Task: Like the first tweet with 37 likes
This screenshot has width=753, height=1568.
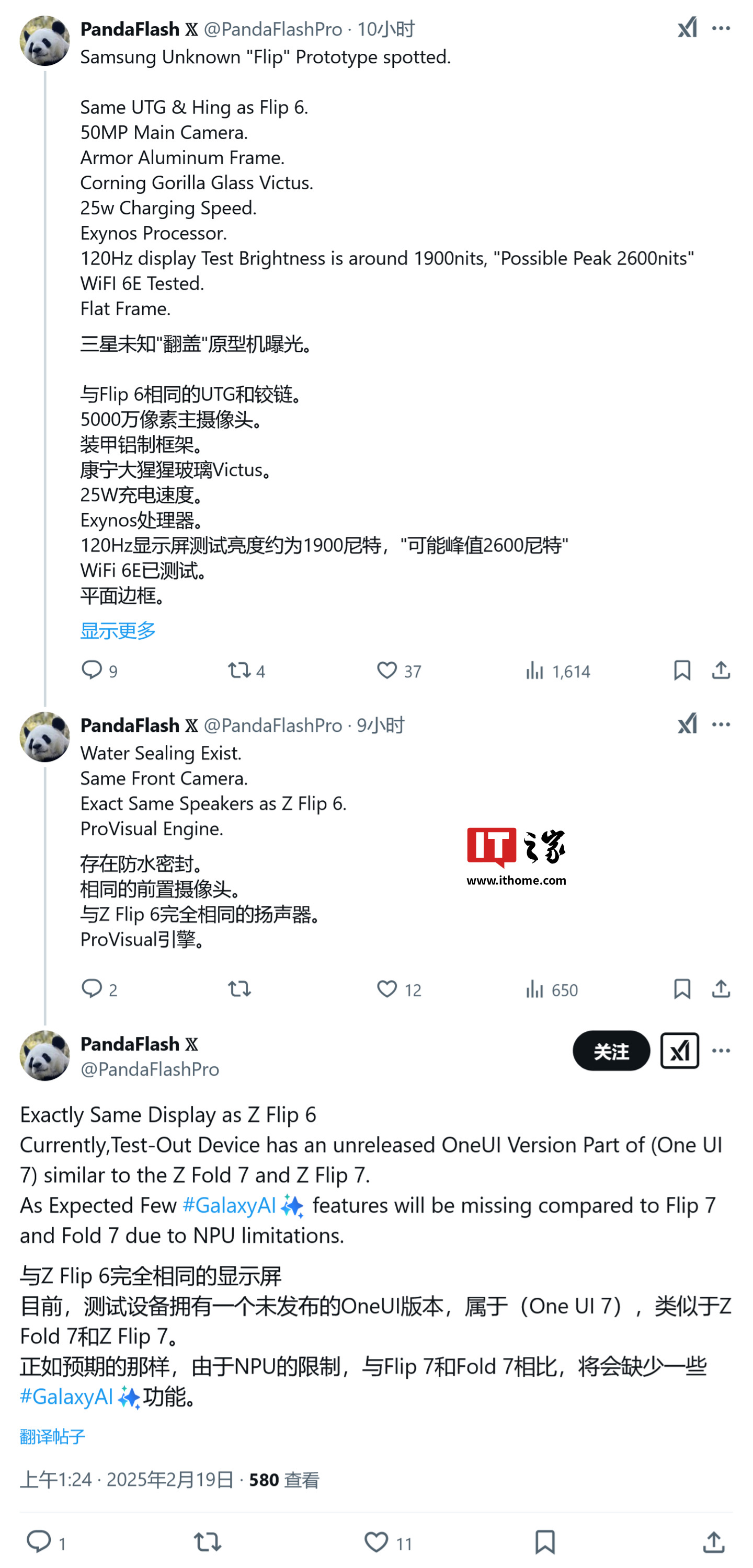Action: (398, 670)
